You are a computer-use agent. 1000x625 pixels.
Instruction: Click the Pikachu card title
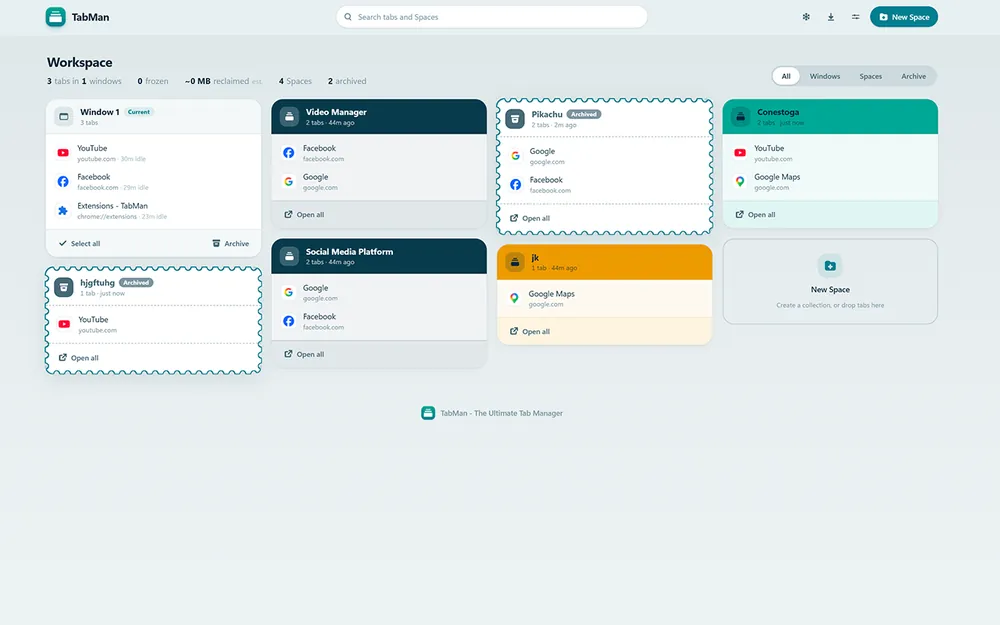tap(547, 114)
